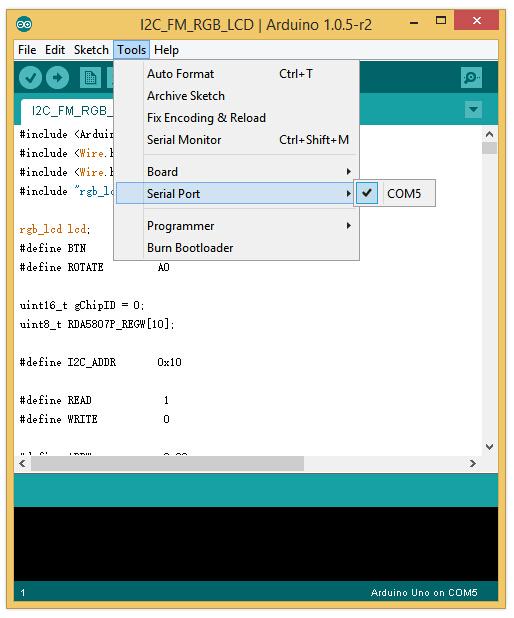Click the vertical scrollbar up arrow
Screen dimensions: 514x618
pos(490,134)
